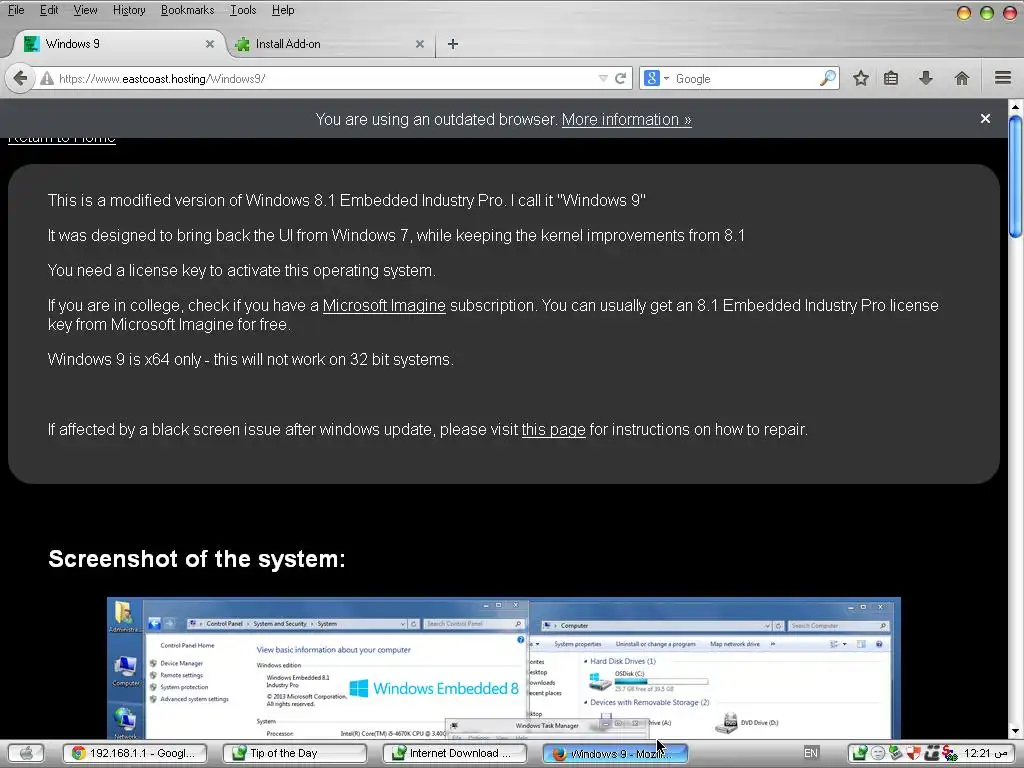Open the History menu
The height and width of the screenshot is (768, 1024).
tap(129, 10)
